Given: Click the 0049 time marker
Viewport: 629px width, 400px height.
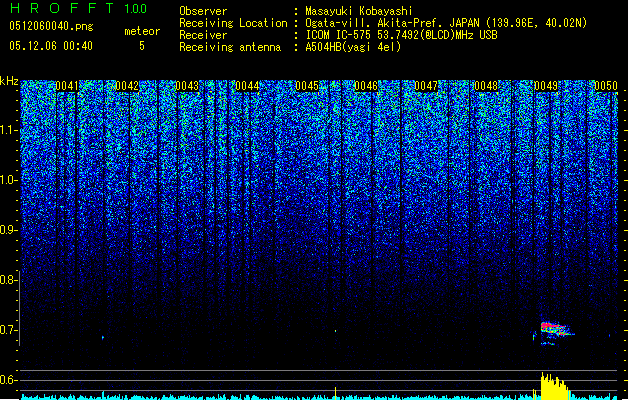Looking at the screenshot, I should [x=546, y=86].
